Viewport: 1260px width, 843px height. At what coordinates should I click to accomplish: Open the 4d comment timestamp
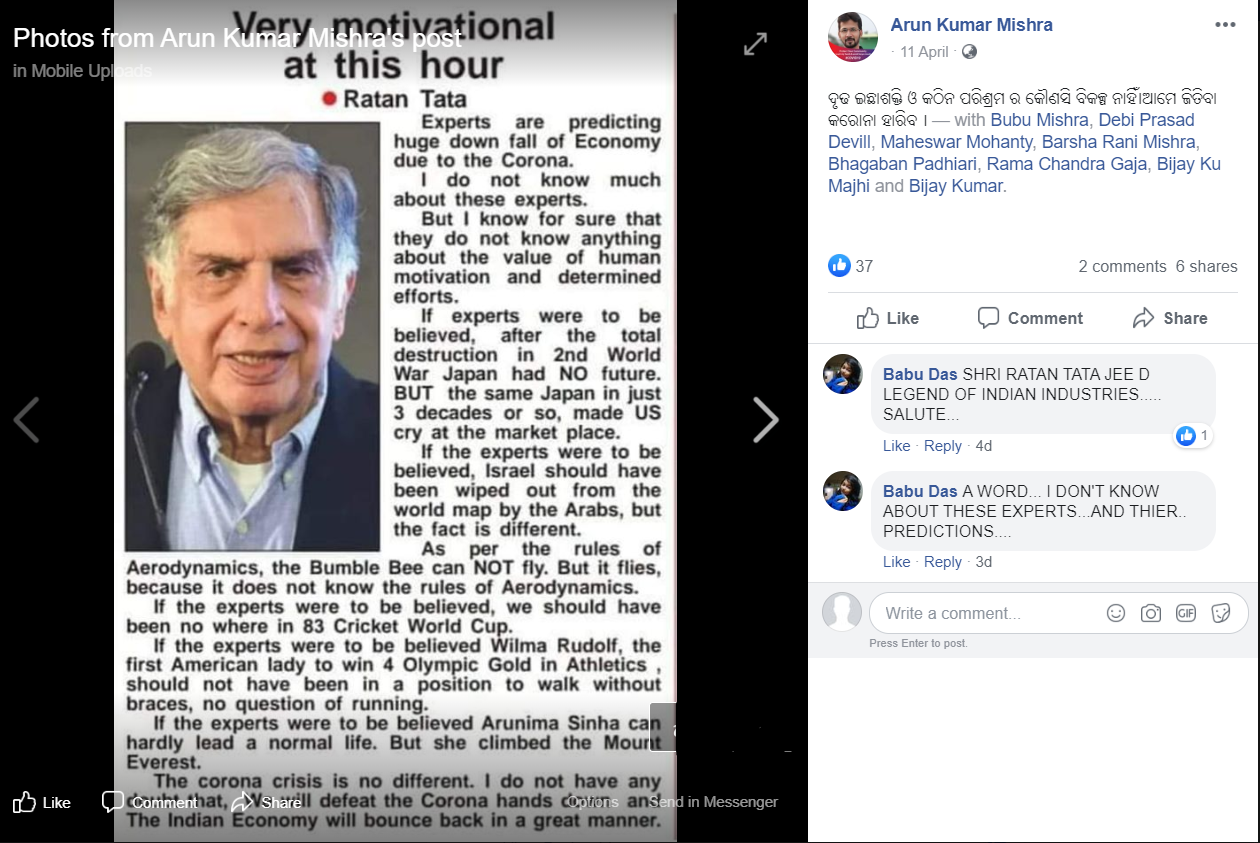(x=984, y=446)
